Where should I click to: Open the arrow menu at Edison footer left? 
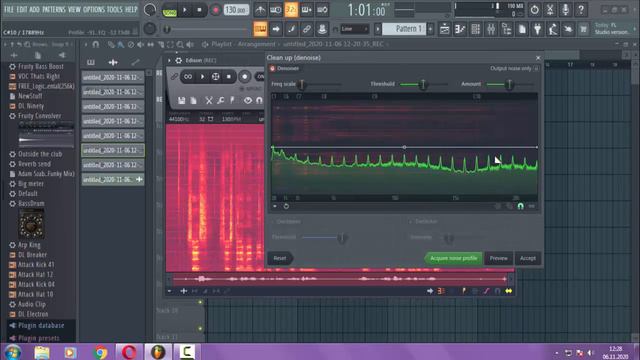click(169, 291)
